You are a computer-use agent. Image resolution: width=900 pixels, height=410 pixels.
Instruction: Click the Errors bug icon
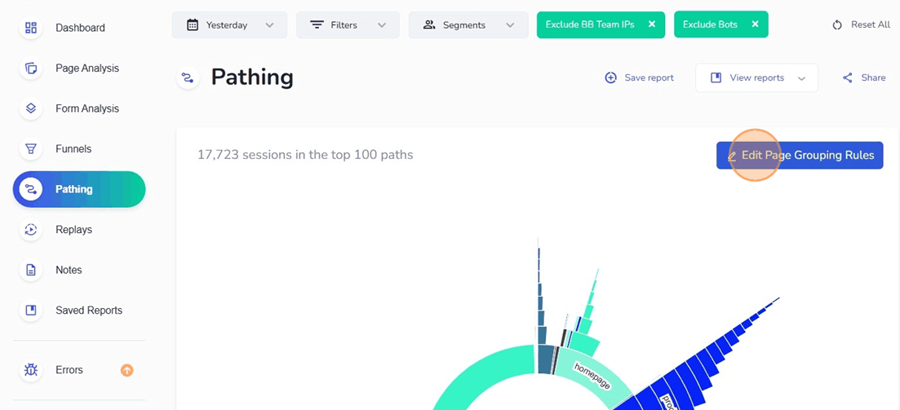(x=31, y=370)
